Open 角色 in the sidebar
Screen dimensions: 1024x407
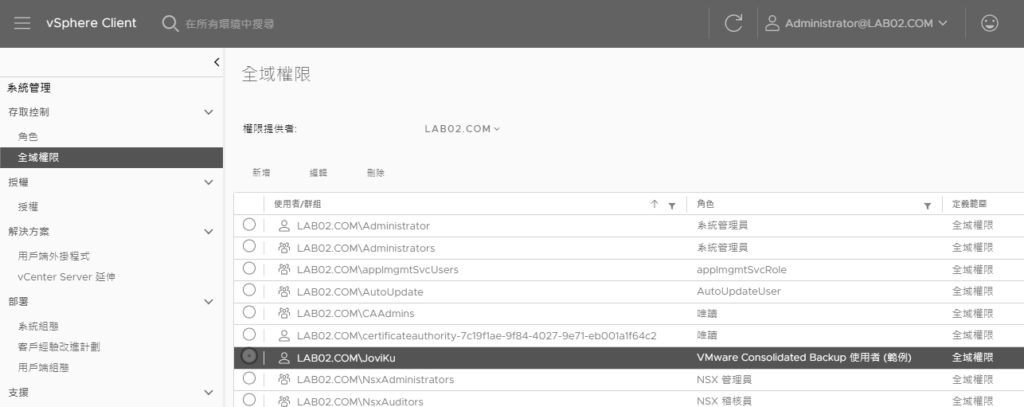click(28, 137)
